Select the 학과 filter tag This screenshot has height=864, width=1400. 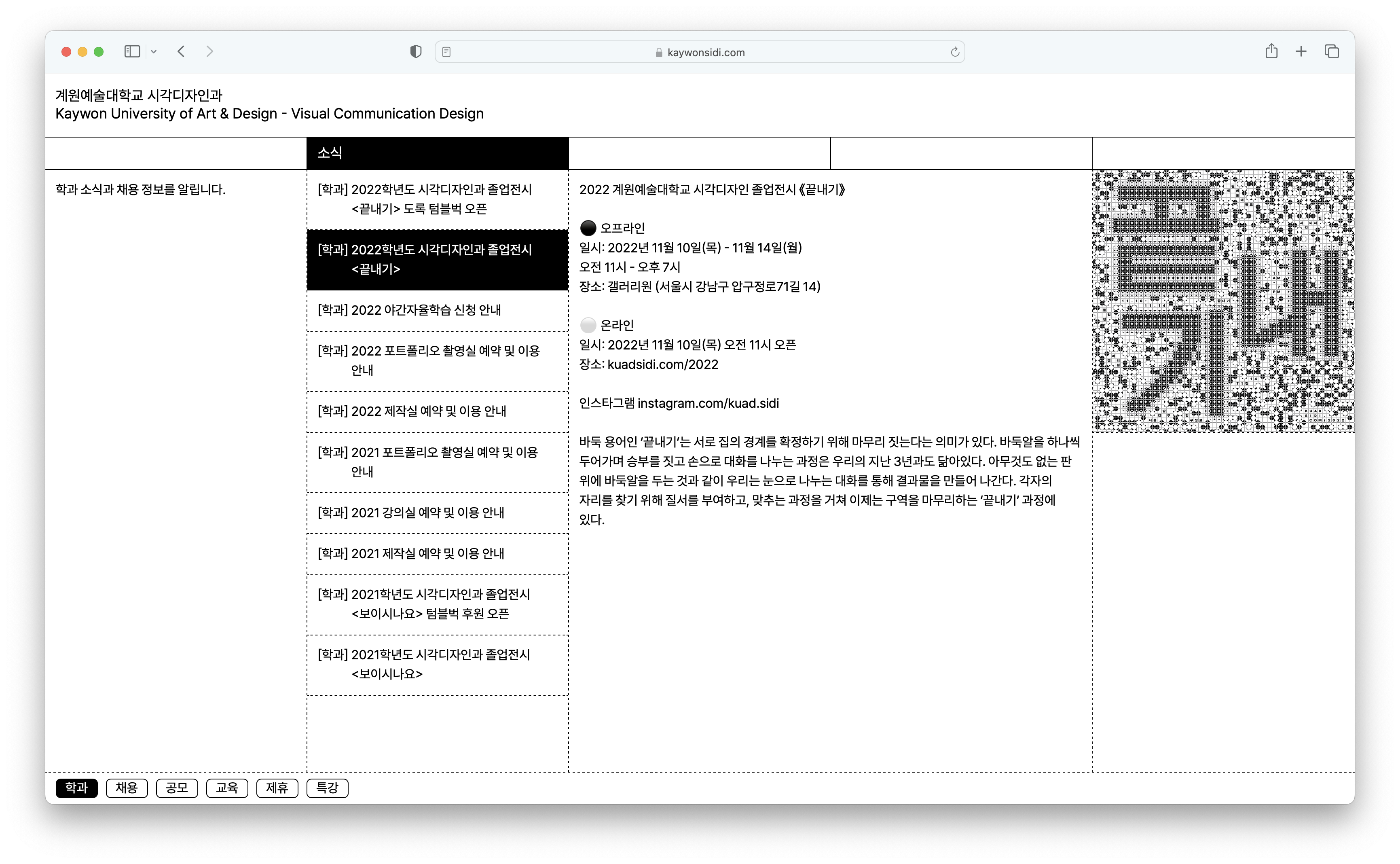pyautogui.click(x=76, y=788)
